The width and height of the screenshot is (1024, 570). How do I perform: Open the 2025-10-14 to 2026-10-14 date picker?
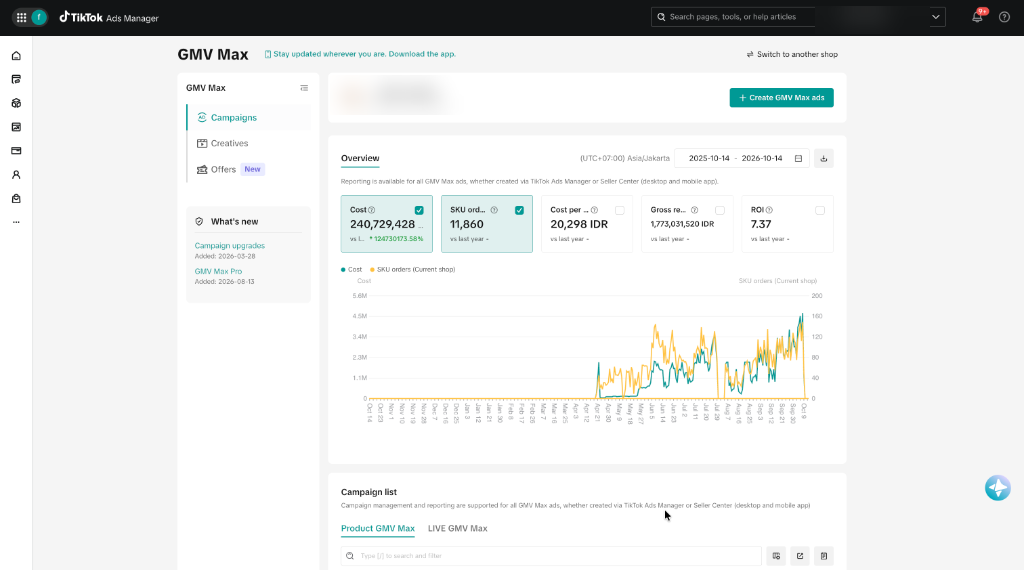click(x=742, y=159)
